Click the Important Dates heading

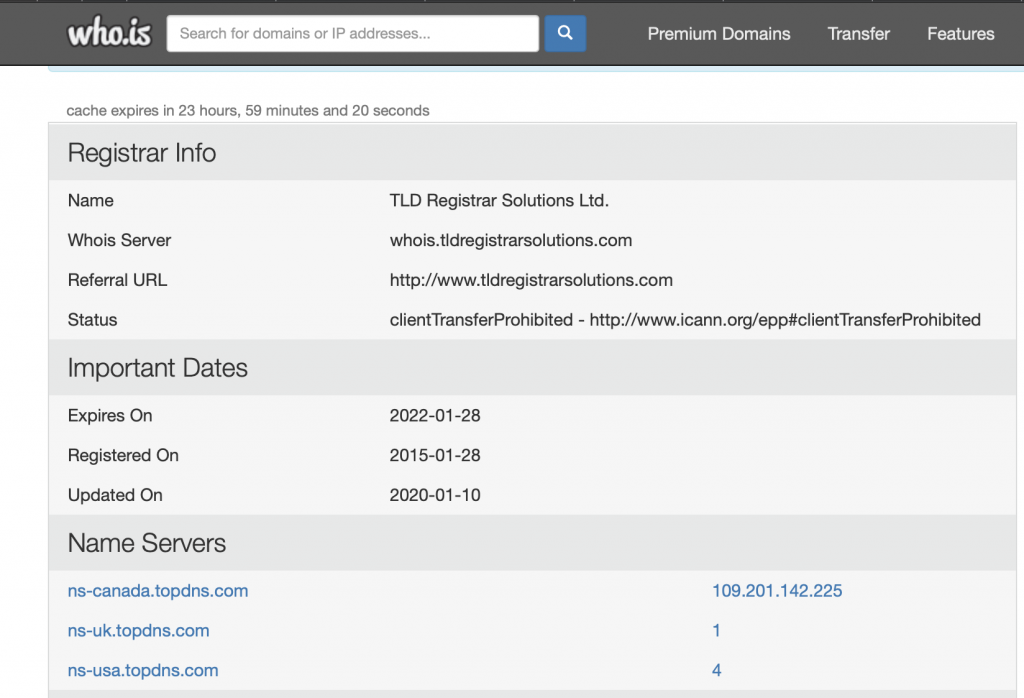157,368
